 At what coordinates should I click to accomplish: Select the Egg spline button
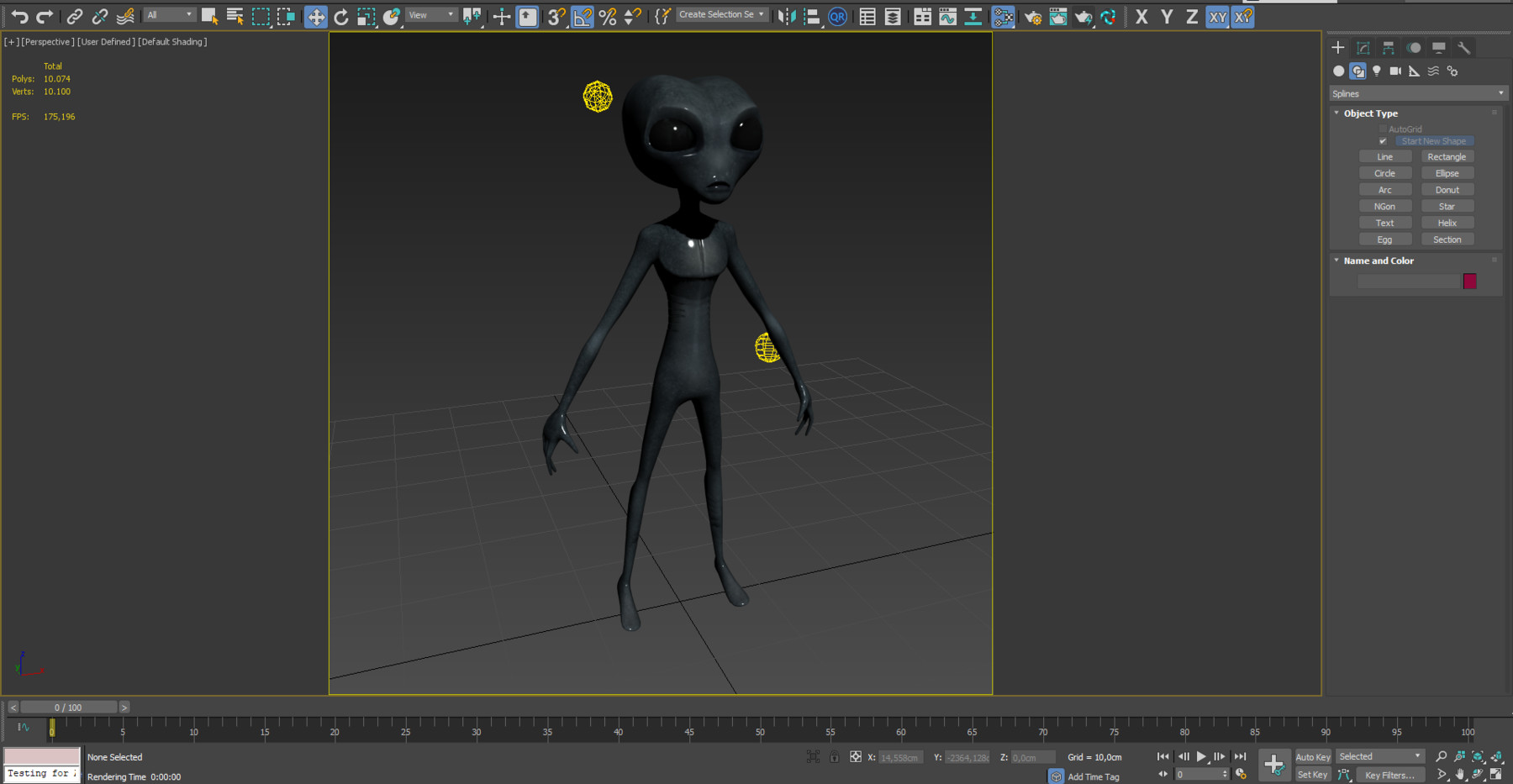[1385, 239]
